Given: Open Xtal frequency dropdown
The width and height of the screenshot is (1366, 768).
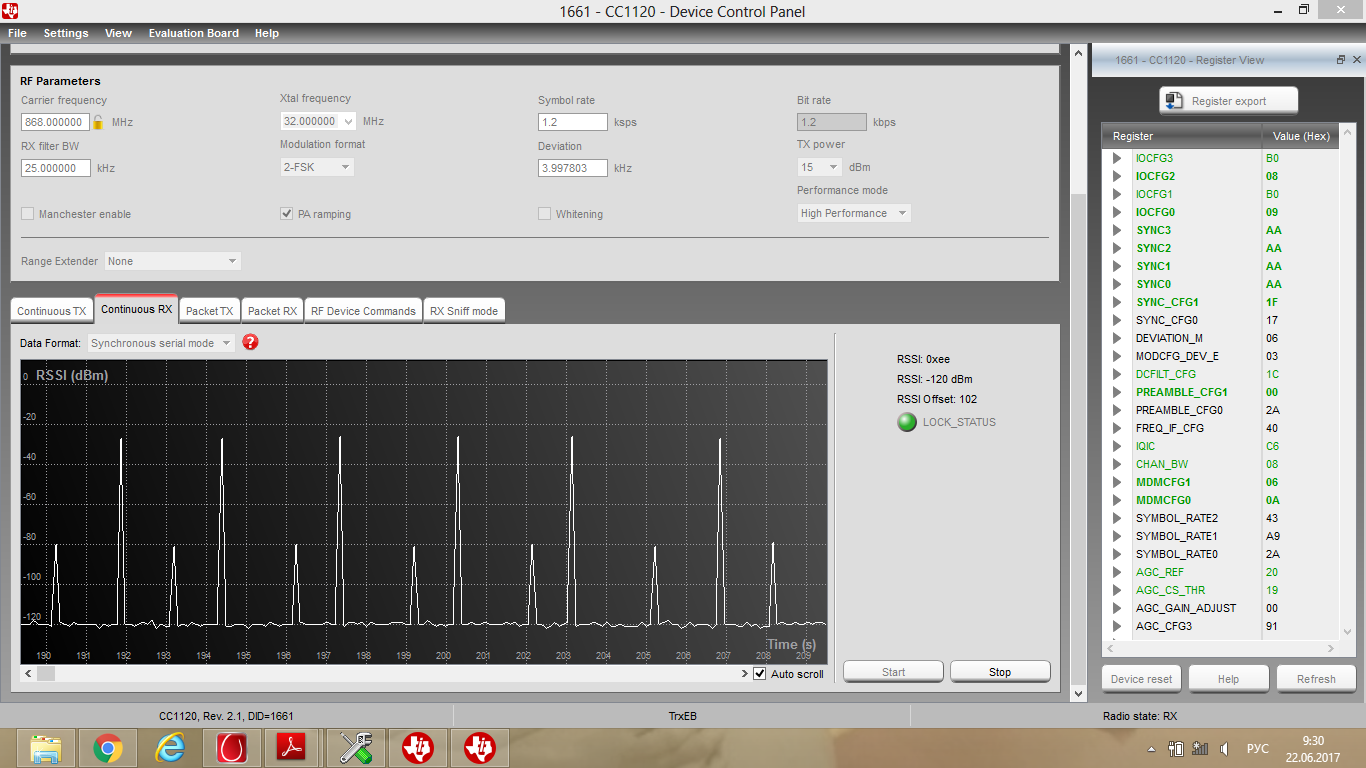Looking at the screenshot, I should [348, 121].
